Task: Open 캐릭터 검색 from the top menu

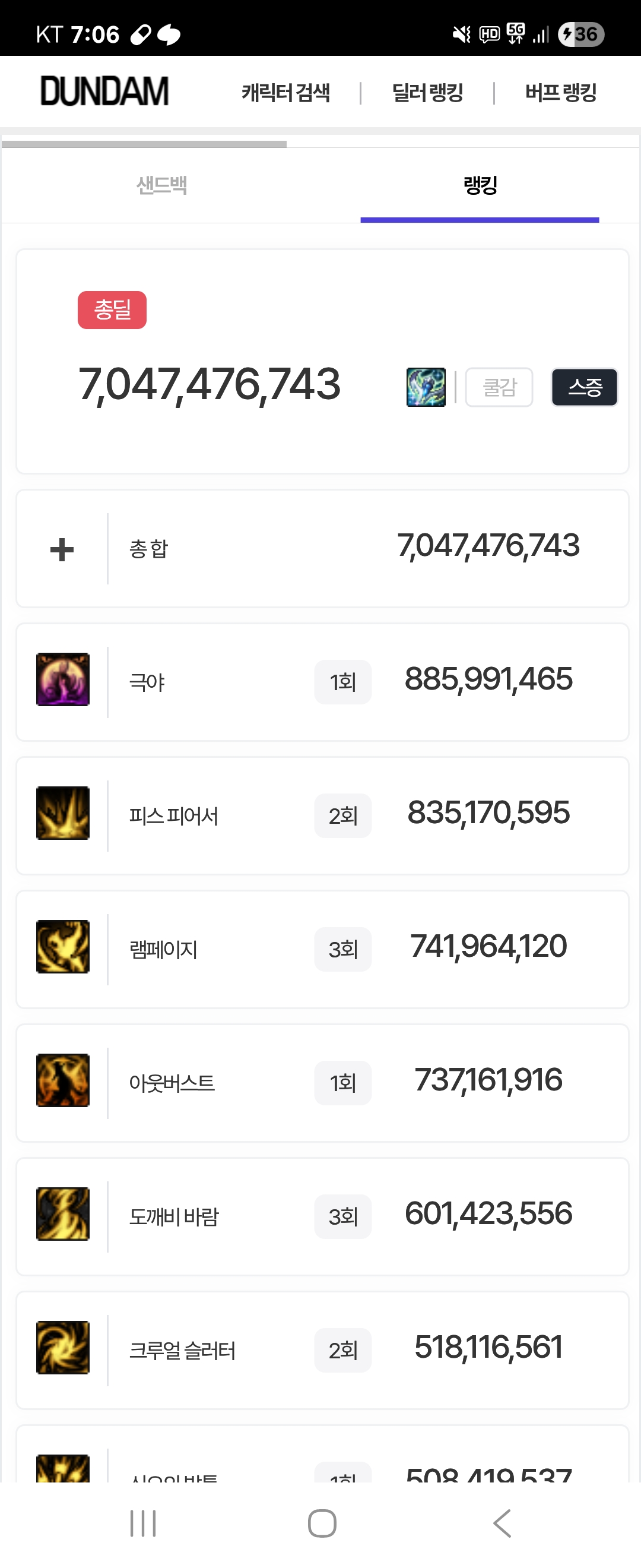Action: coord(286,93)
